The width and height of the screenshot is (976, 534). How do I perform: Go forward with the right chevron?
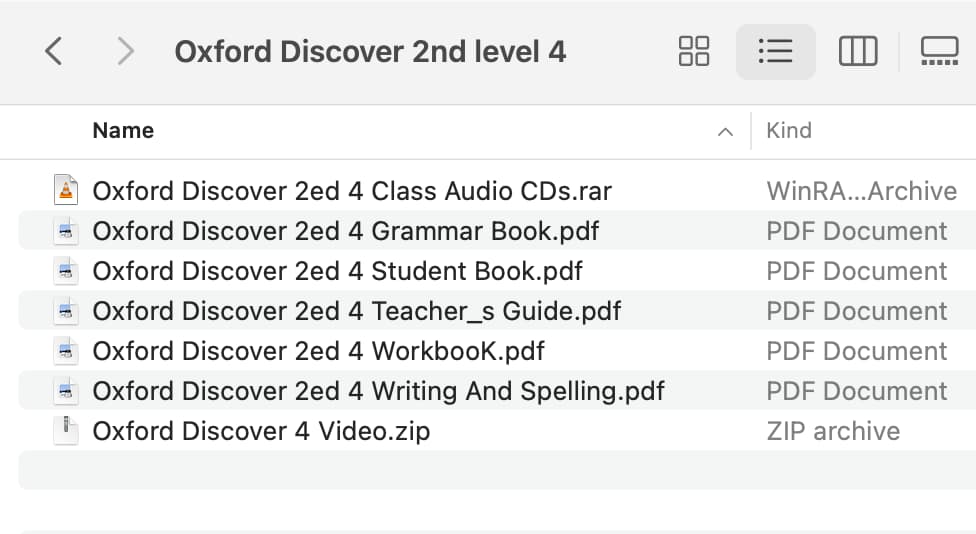click(125, 51)
